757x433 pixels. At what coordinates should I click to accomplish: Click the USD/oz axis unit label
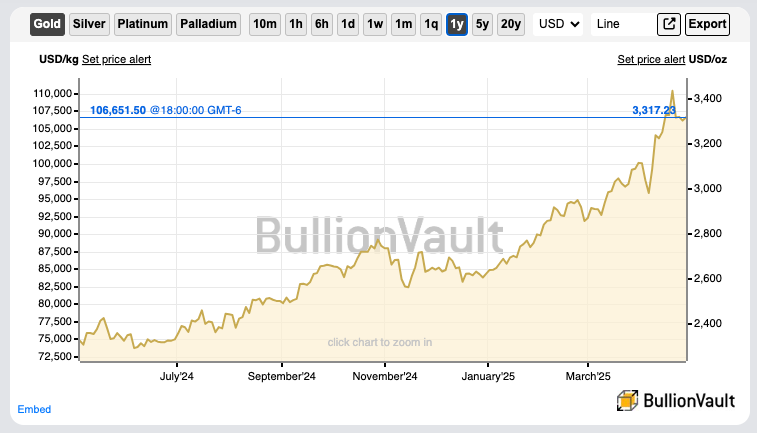click(x=708, y=59)
